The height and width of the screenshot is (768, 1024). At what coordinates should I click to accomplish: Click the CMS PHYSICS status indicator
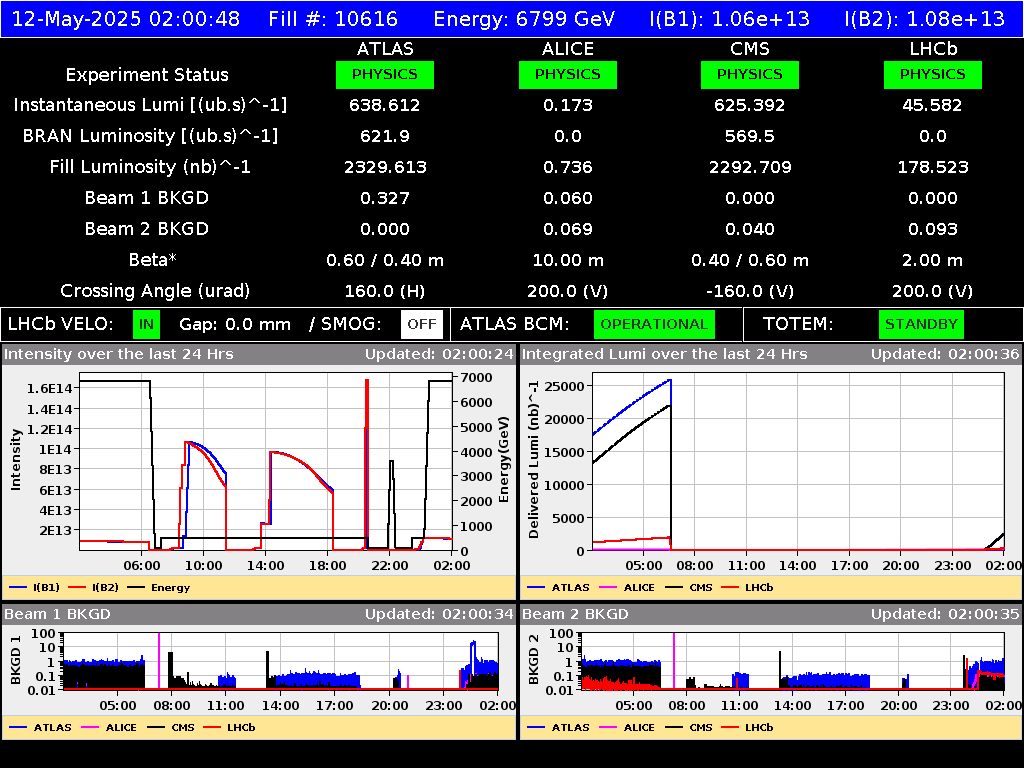click(x=750, y=74)
